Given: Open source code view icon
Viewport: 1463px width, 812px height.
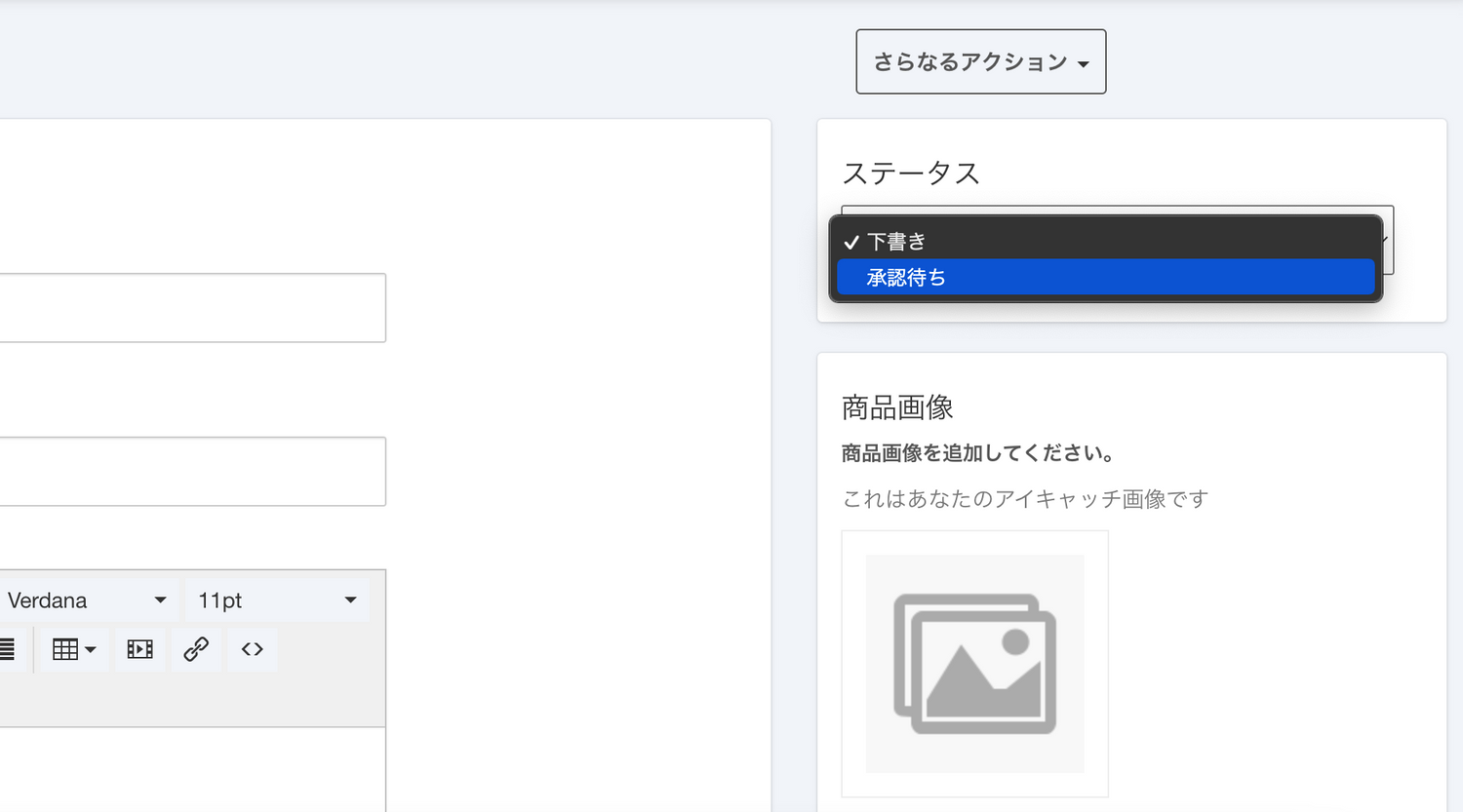Looking at the screenshot, I should pyautogui.click(x=253, y=649).
